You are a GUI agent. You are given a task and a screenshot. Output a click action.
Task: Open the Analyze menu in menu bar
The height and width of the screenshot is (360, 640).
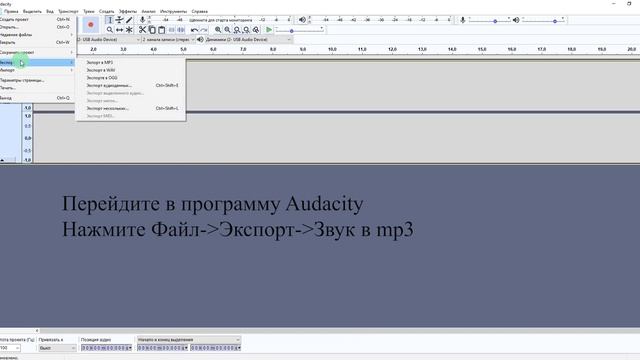pos(149,11)
